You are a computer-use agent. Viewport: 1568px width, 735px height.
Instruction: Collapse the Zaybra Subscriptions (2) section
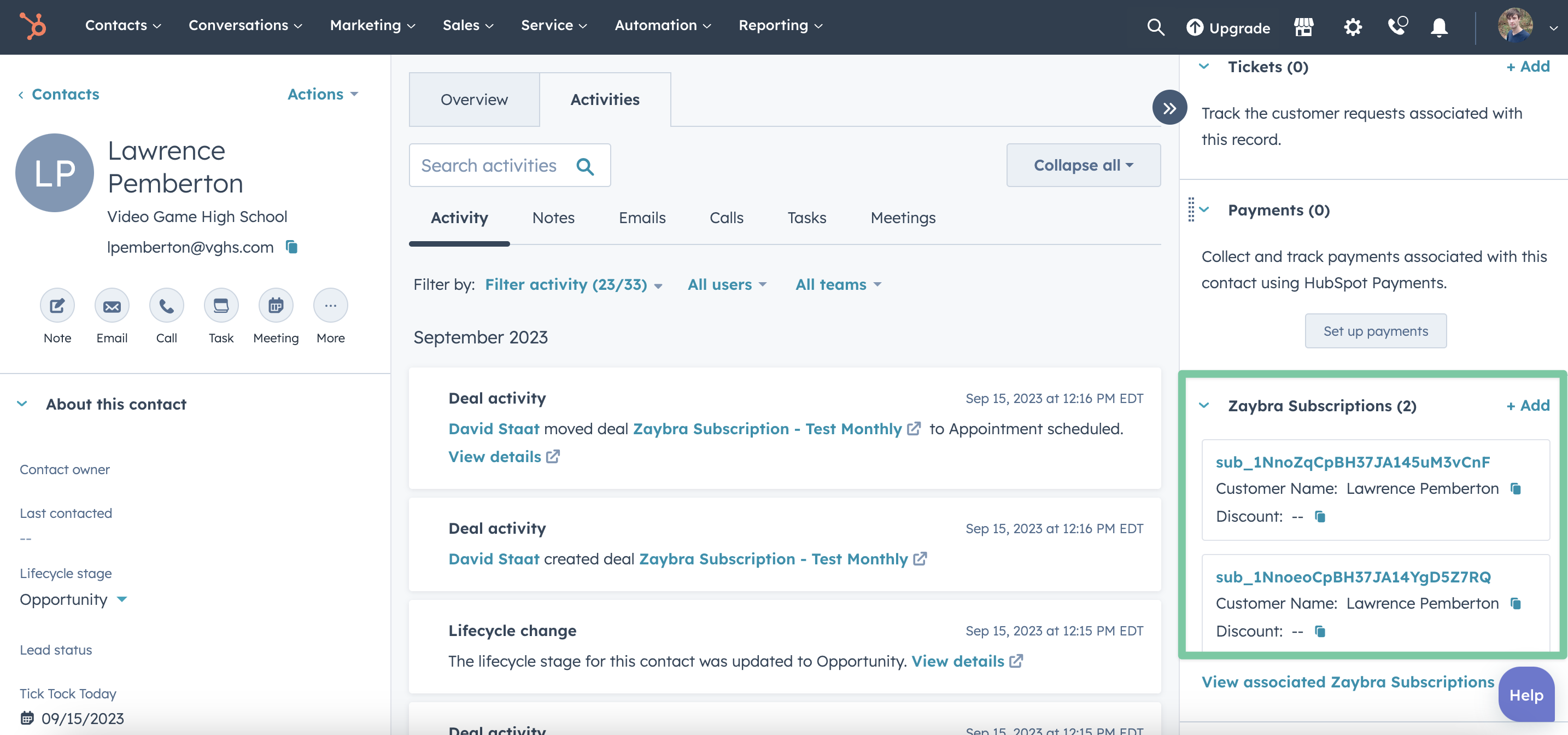coord(1203,406)
